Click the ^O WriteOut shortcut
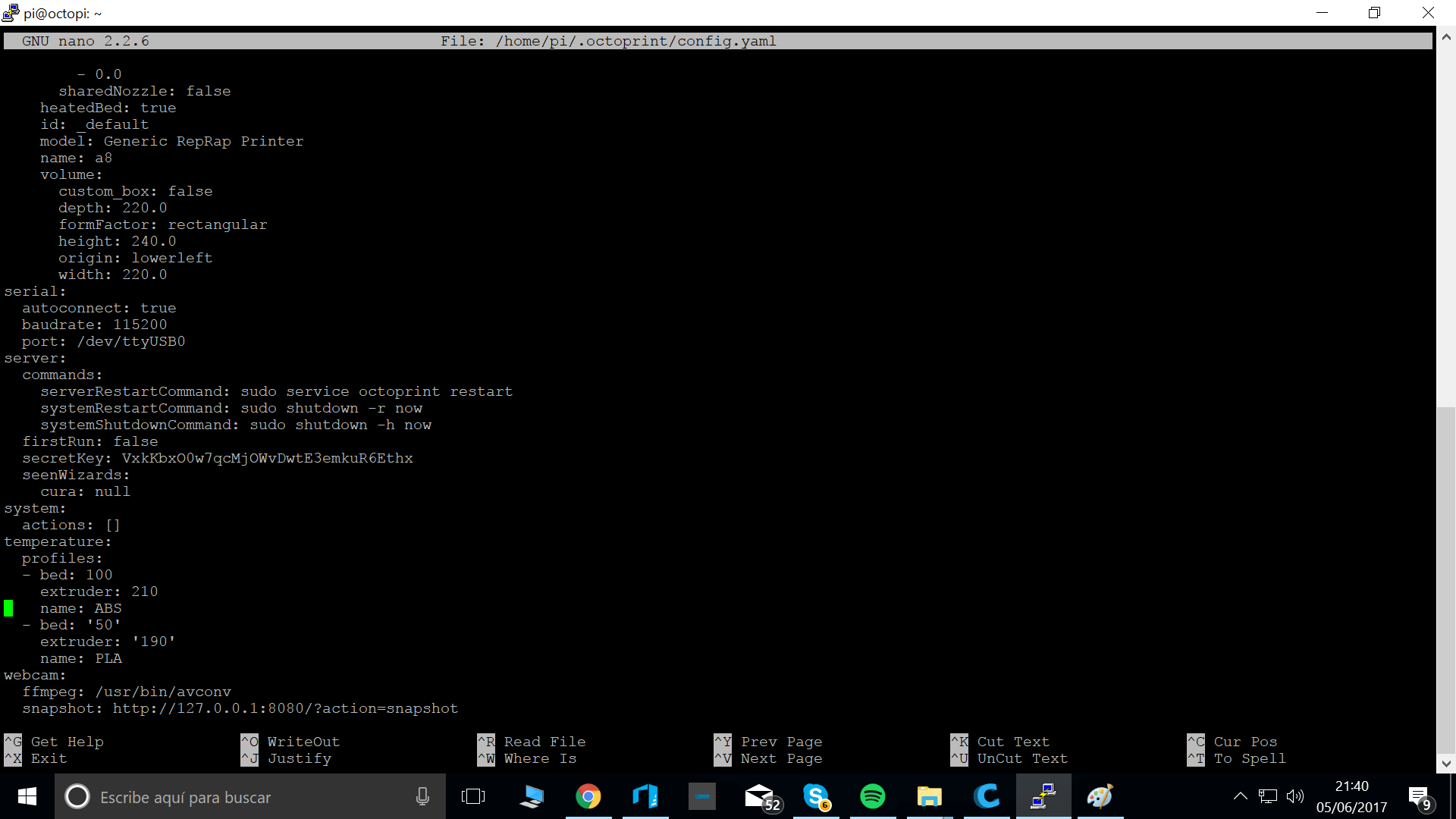 click(x=290, y=742)
